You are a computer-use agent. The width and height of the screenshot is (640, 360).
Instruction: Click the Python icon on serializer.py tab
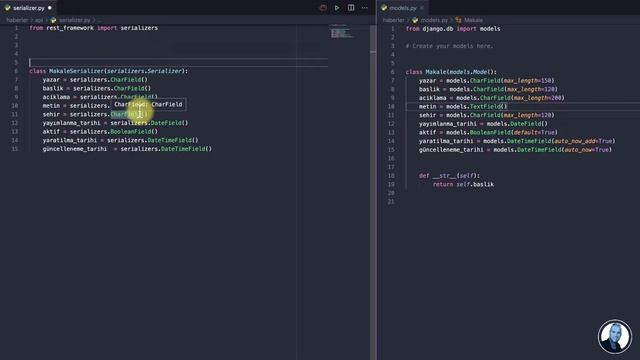tap(7, 8)
